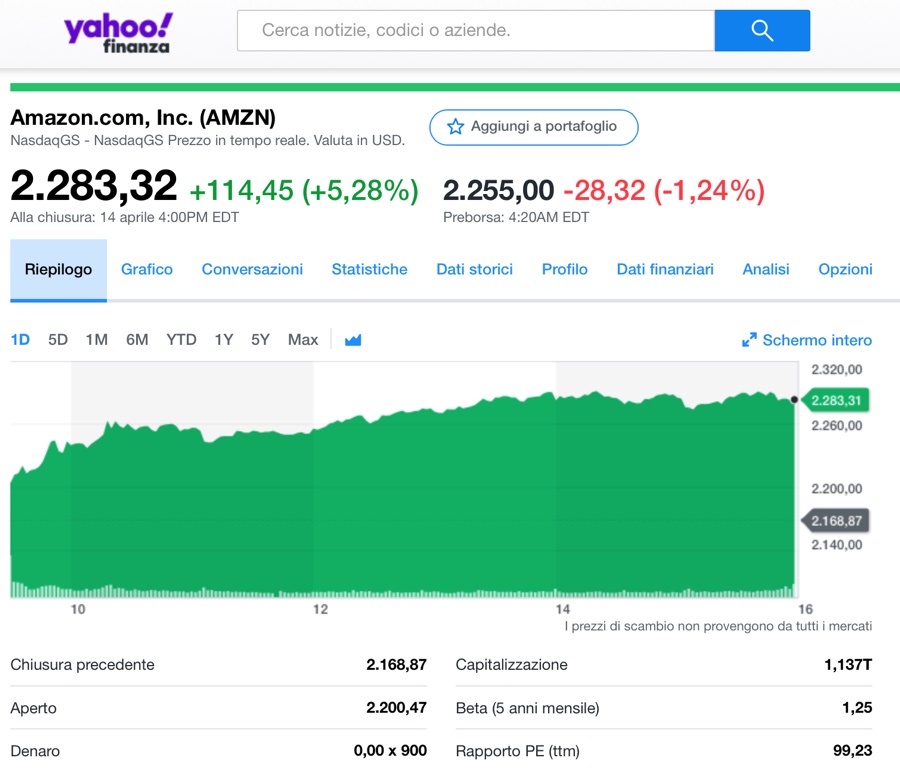Image resolution: width=900 pixels, height=769 pixels.
Task: Click the Beta value 1,25
Action: click(858, 708)
